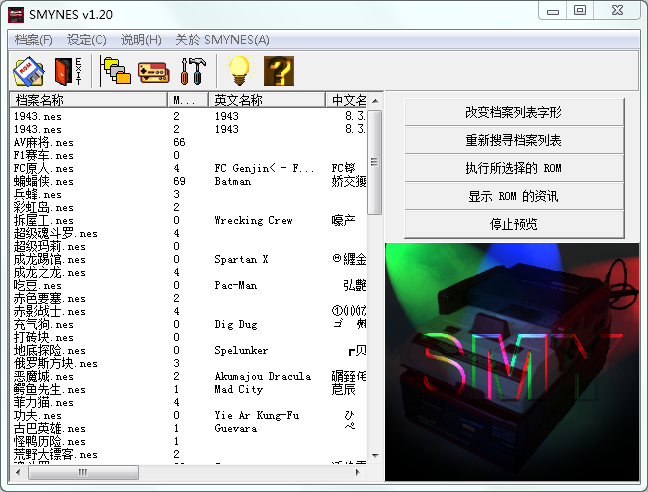Open the folder tree directory icon
The image size is (648, 492).
[x=117, y=70]
